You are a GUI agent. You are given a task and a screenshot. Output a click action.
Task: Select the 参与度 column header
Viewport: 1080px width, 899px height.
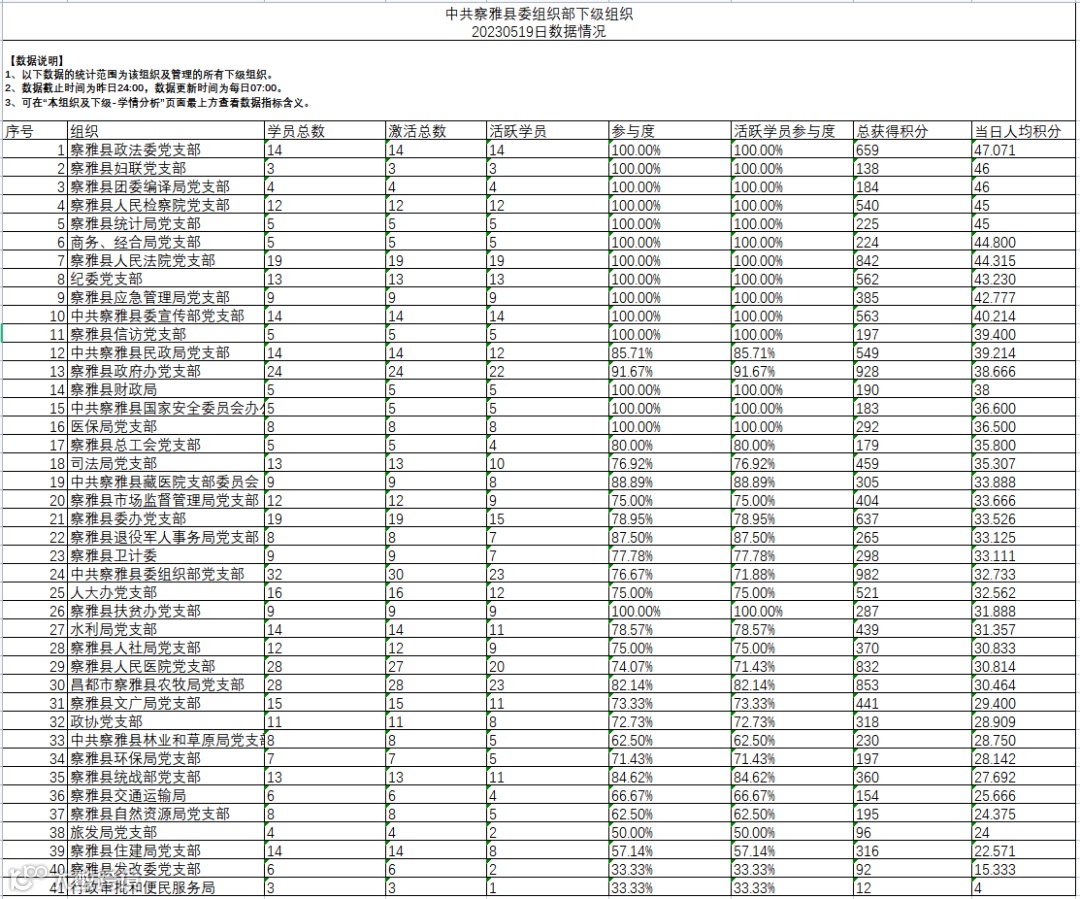point(670,131)
